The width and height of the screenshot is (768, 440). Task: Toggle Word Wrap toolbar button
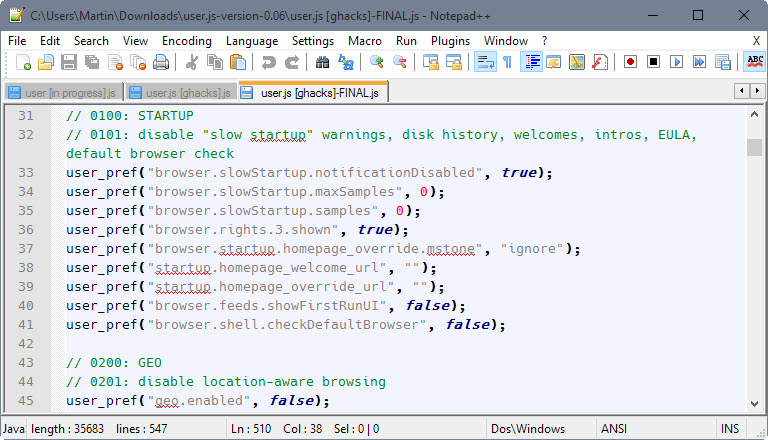[485, 62]
